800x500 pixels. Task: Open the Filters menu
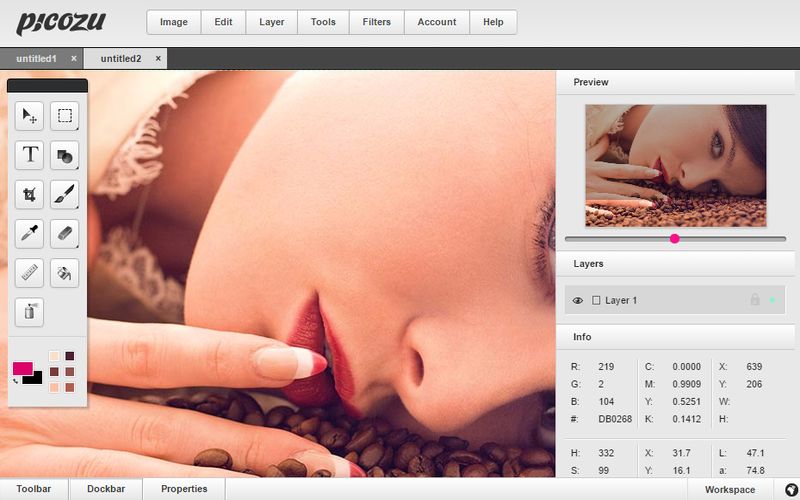click(x=377, y=22)
